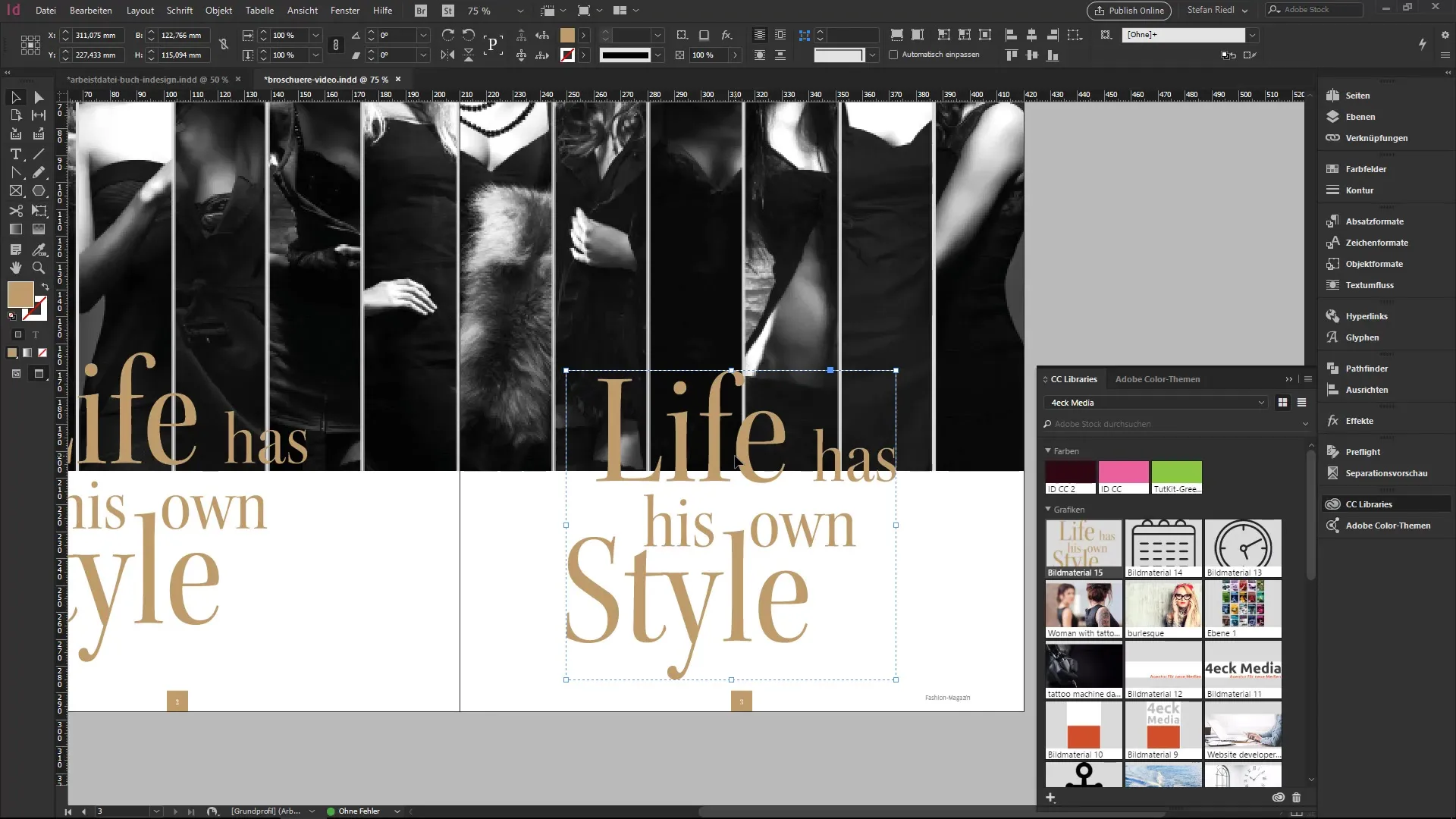Image resolution: width=1456 pixels, height=819 pixels.
Task: Select the Type tool
Action: [15, 154]
